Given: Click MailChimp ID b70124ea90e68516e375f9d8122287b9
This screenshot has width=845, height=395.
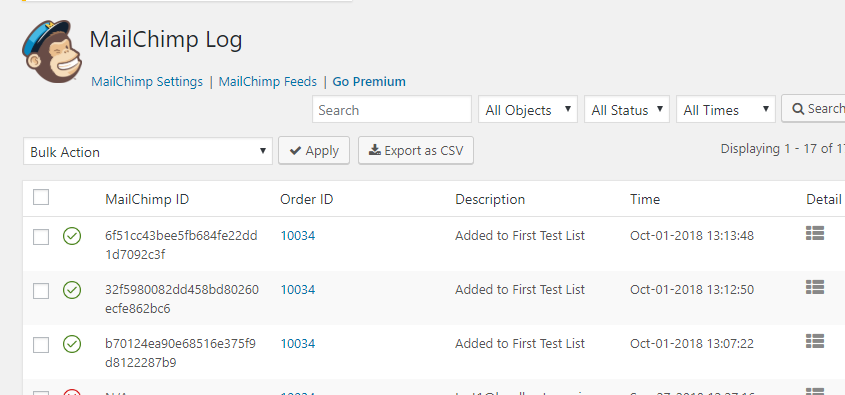Looking at the screenshot, I should coord(181,353).
